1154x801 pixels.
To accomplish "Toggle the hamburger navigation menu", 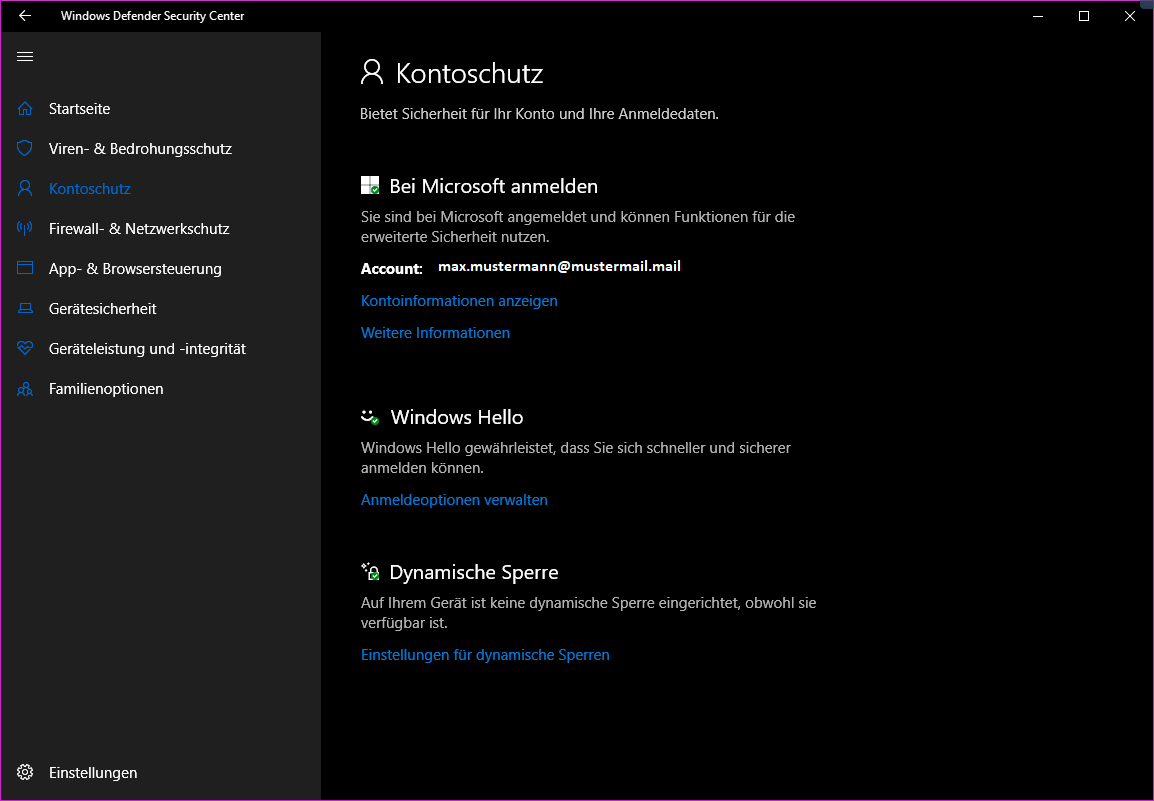I will click(25, 57).
